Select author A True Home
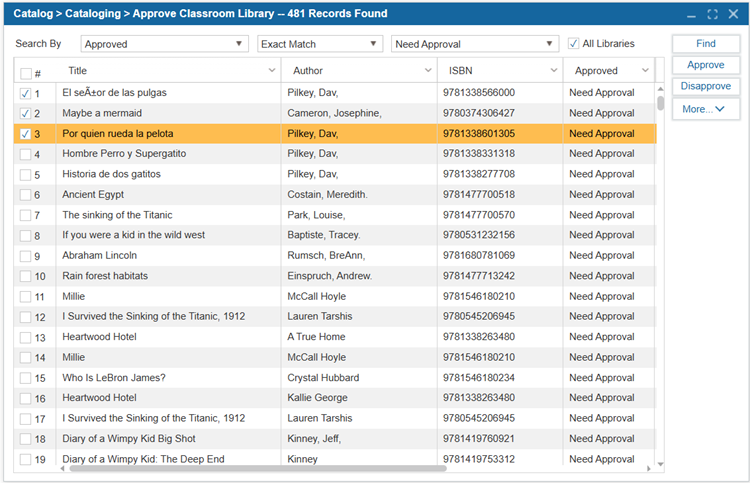 point(316,337)
